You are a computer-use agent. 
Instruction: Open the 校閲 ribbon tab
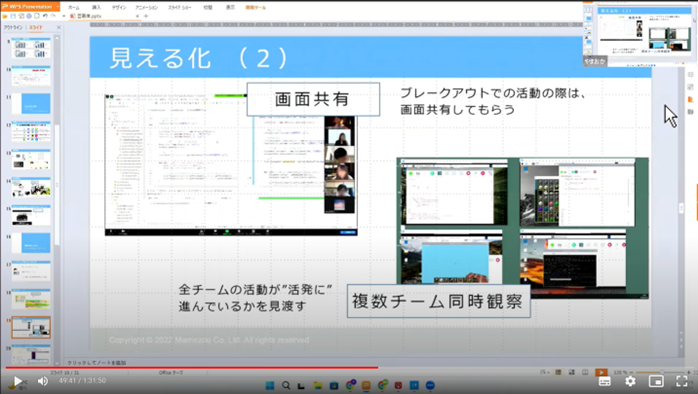[x=207, y=8]
